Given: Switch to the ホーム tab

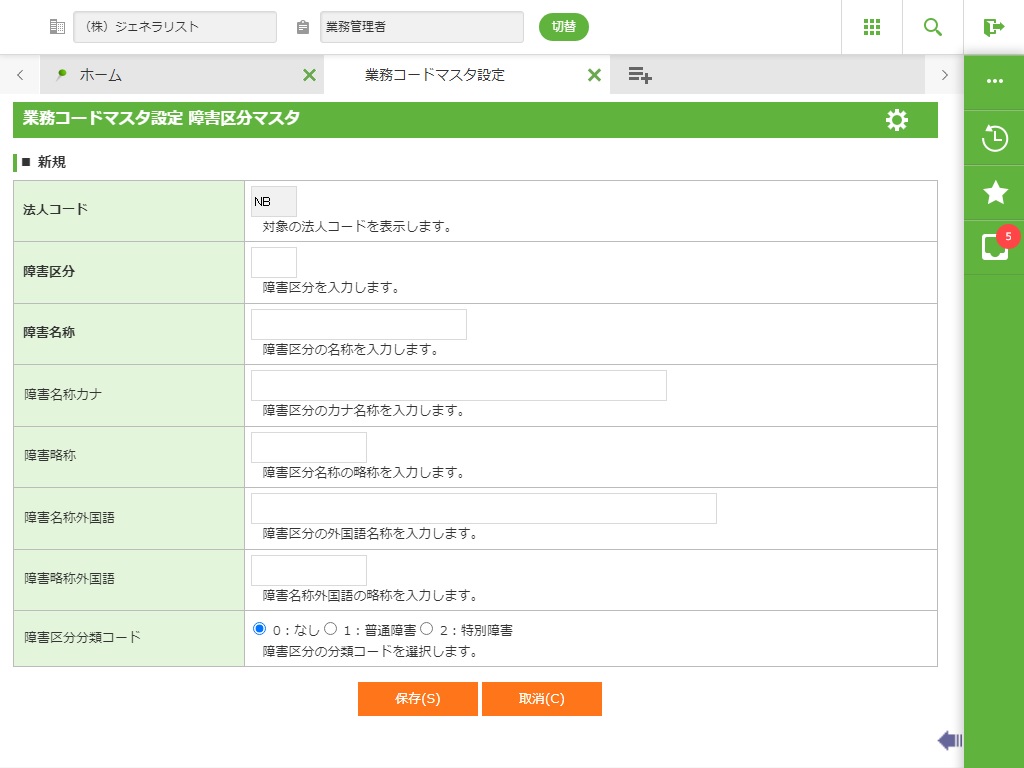Looking at the screenshot, I should coord(101,75).
